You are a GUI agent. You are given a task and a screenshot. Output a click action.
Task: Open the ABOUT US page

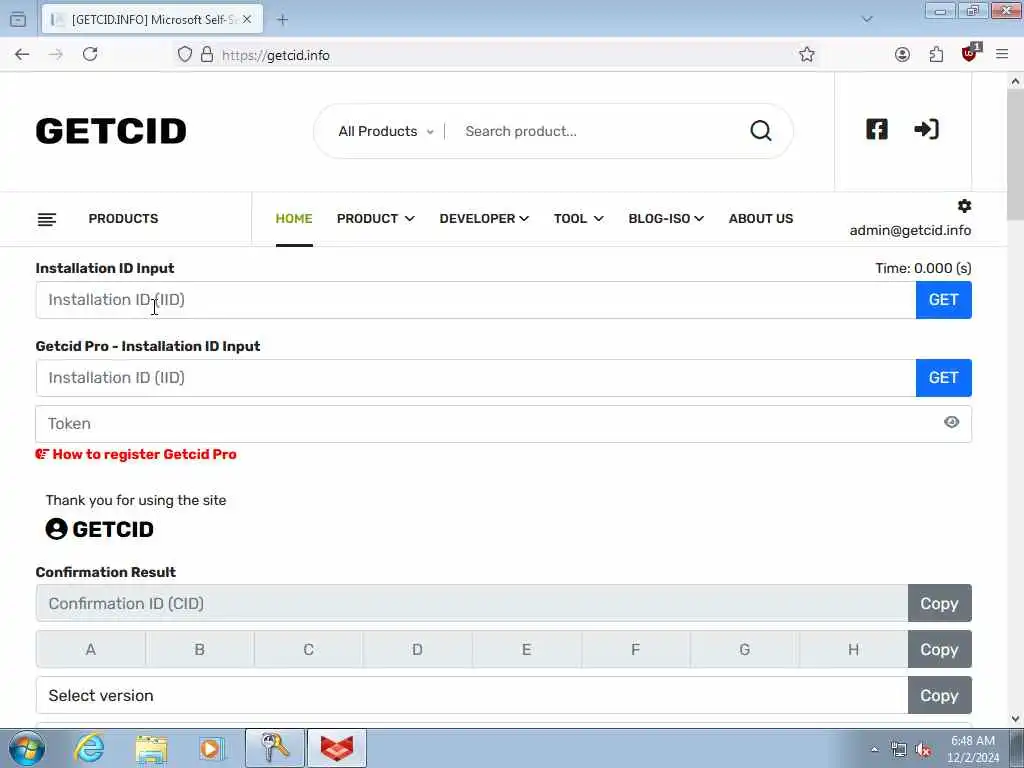[761, 219]
